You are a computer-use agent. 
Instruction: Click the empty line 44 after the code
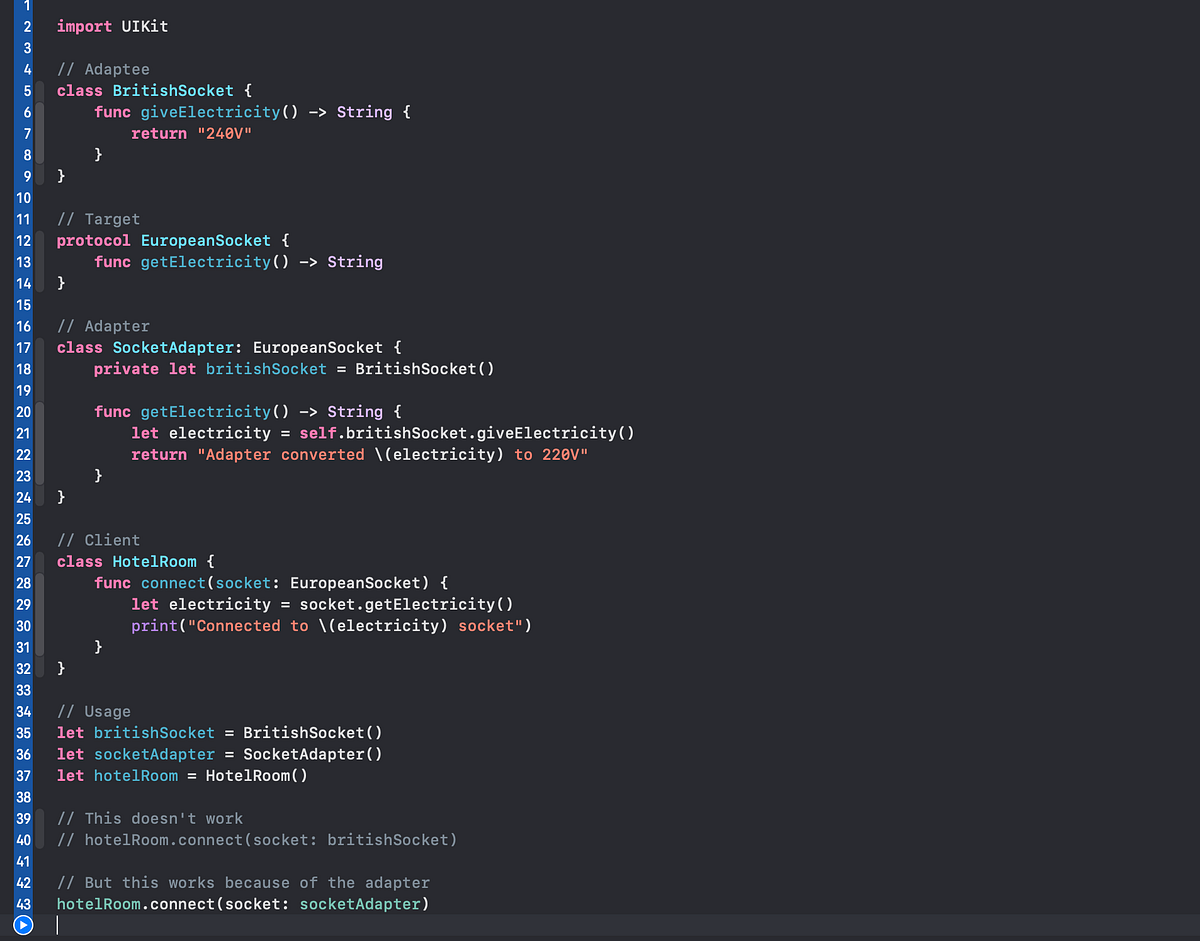pyautogui.click(x=200, y=925)
